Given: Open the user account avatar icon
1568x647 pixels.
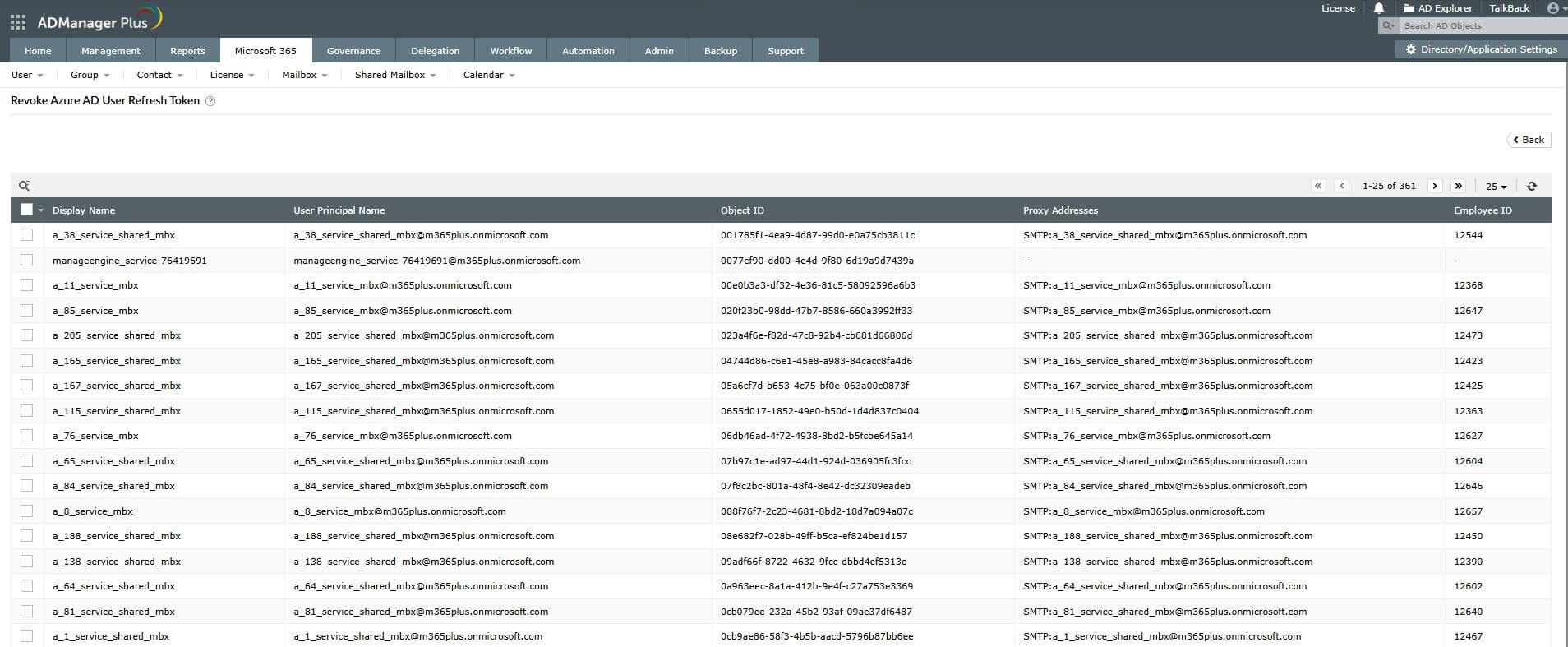Looking at the screenshot, I should point(1552,8).
